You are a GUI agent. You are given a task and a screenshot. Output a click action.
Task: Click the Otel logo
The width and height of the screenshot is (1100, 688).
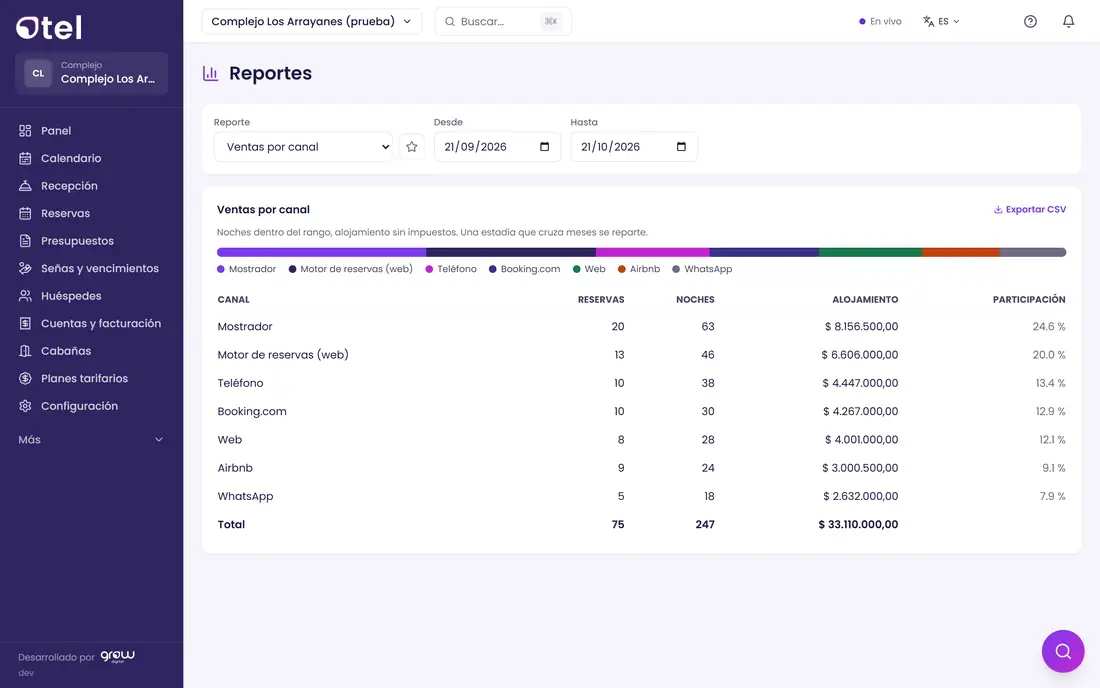click(x=49, y=27)
